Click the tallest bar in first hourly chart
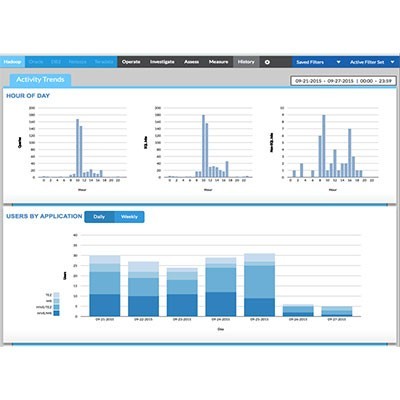 (77, 148)
